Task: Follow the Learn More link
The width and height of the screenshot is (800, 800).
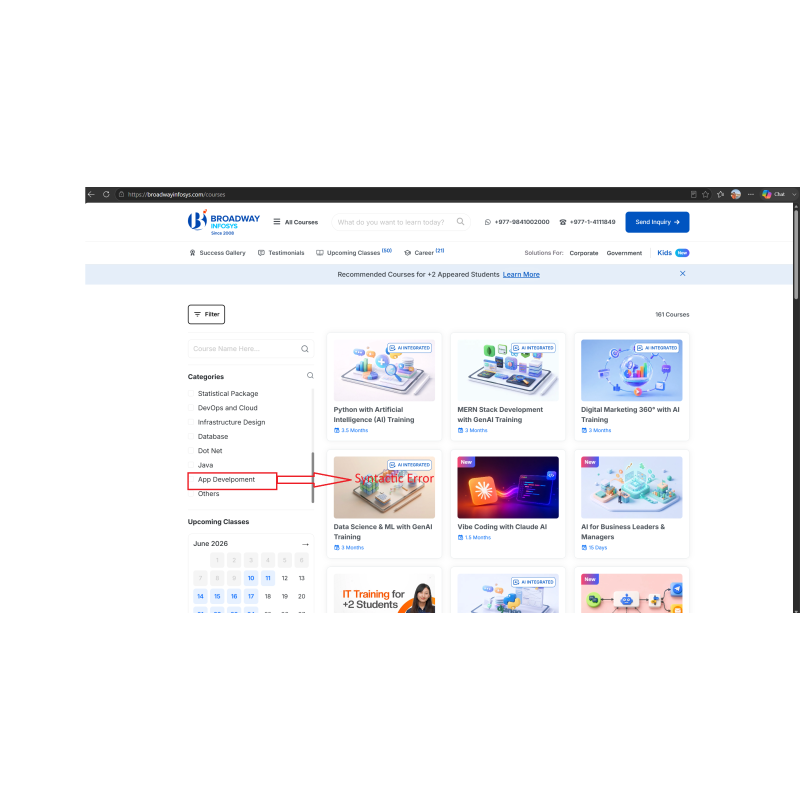Action: [521, 274]
